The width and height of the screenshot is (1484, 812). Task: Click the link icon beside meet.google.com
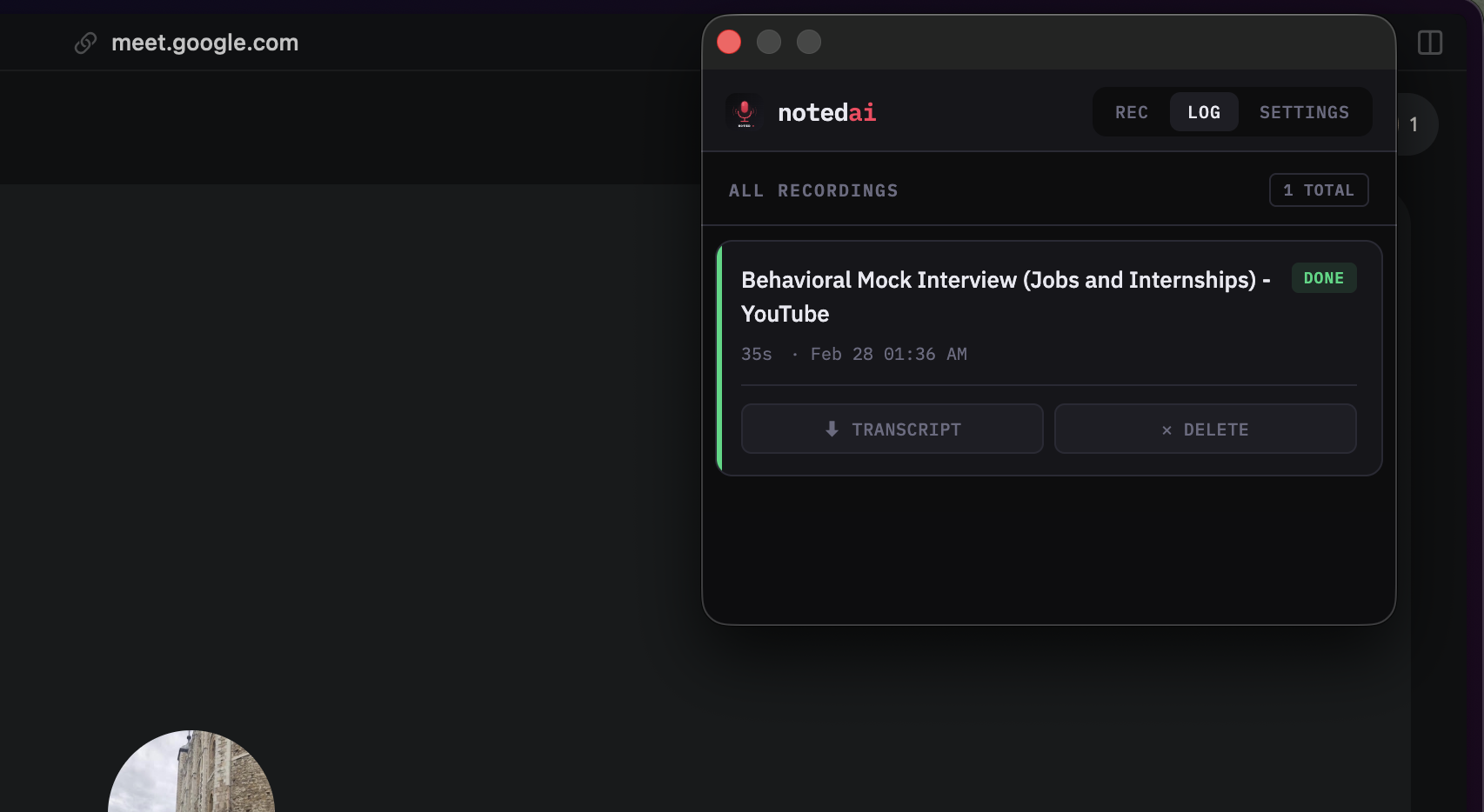(x=85, y=43)
